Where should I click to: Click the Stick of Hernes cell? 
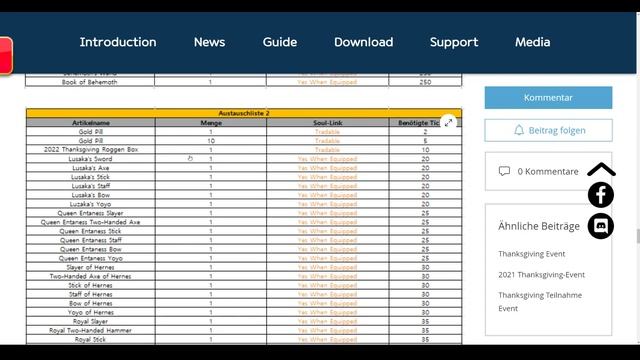coord(91,285)
